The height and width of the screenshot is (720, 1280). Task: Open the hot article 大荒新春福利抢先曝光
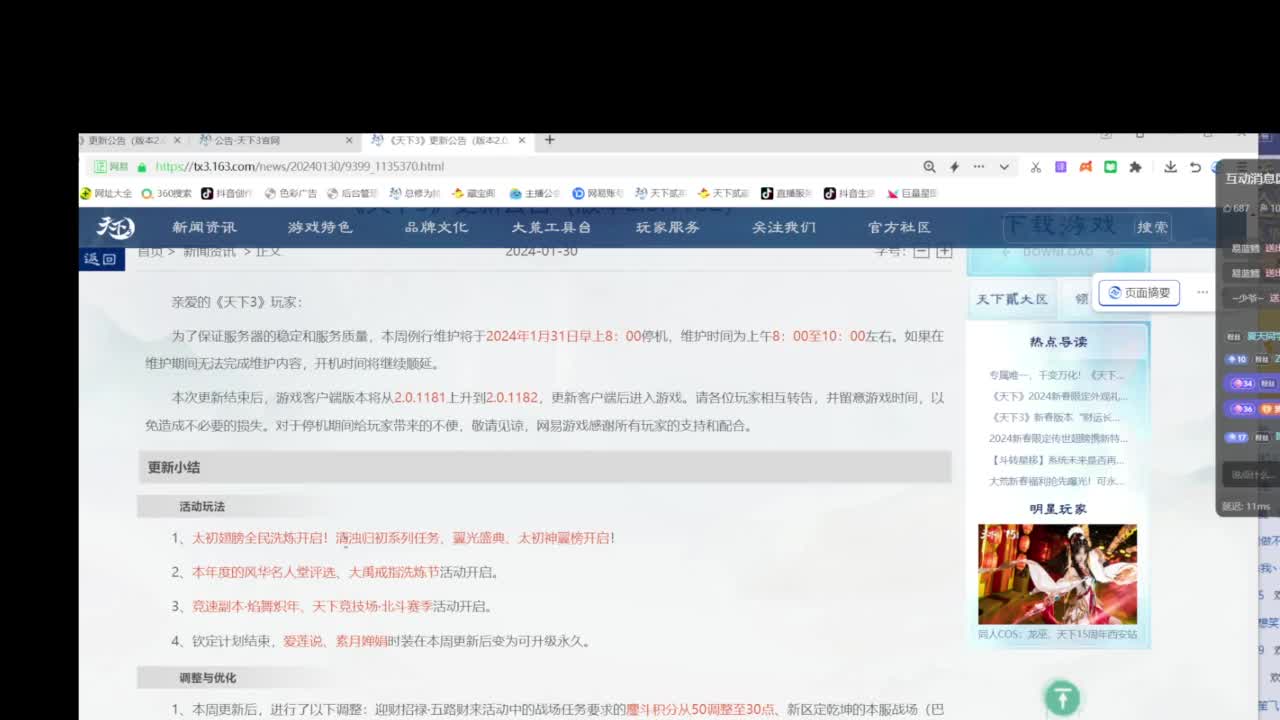click(x=1056, y=481)
